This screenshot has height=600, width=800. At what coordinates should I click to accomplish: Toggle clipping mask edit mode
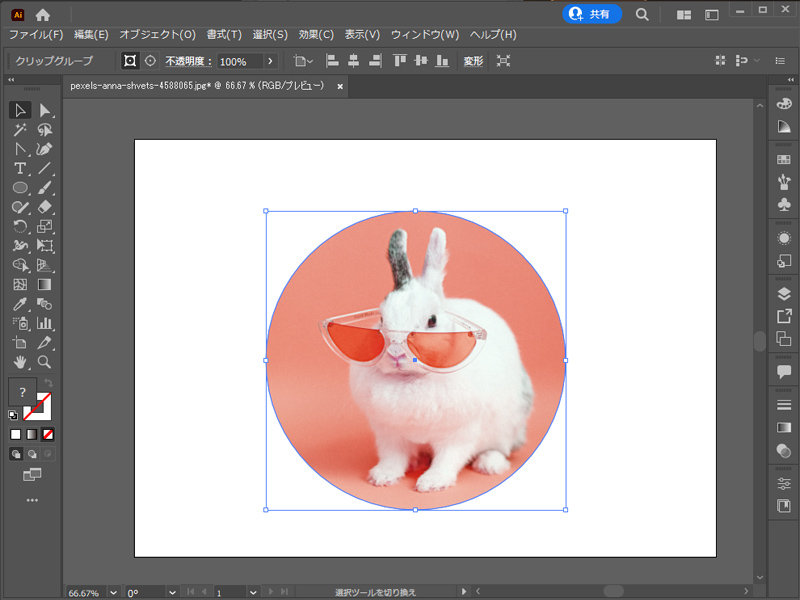point(130,61)
